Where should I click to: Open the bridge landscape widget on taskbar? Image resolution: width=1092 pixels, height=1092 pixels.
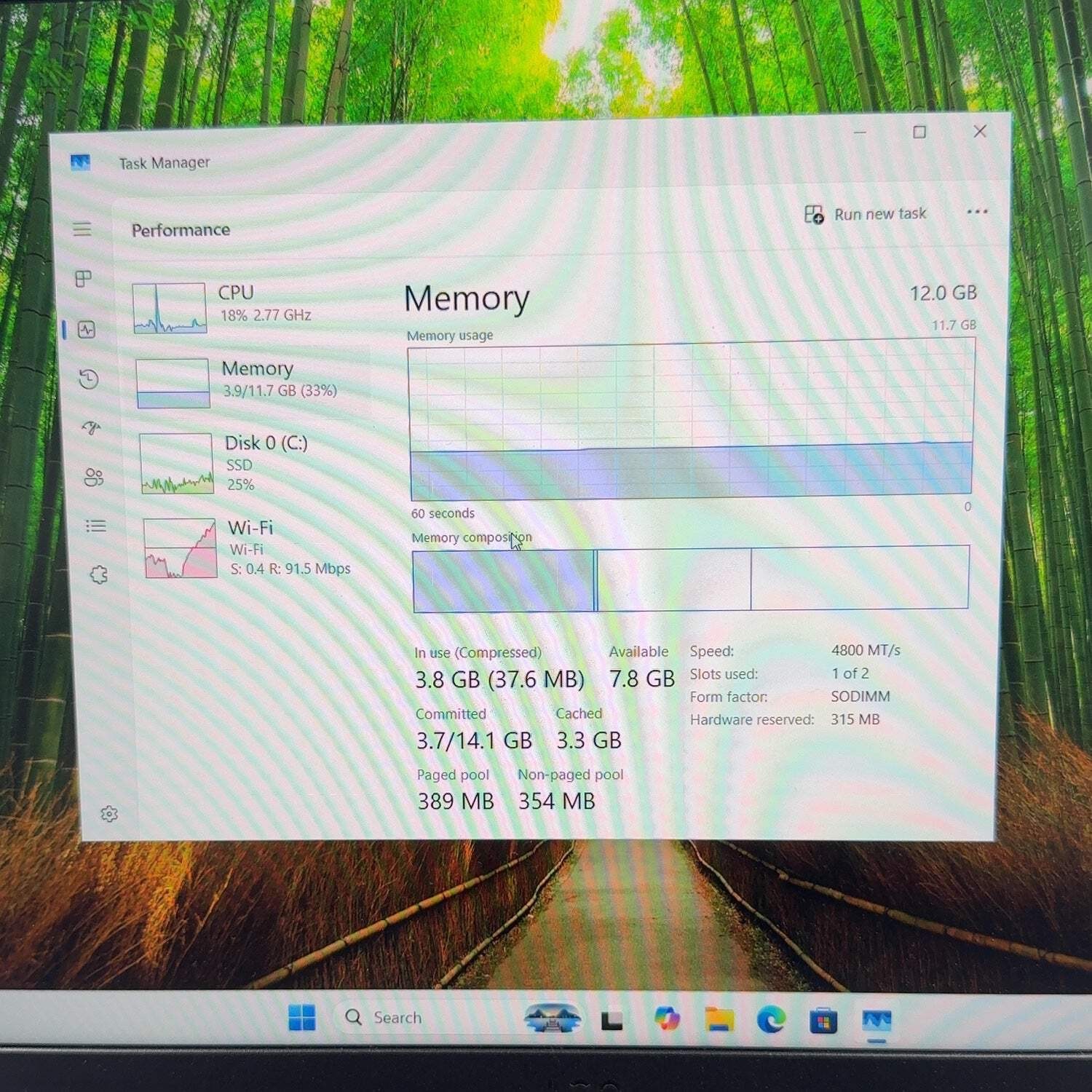pyautogui.click(x=553, y=1018)
